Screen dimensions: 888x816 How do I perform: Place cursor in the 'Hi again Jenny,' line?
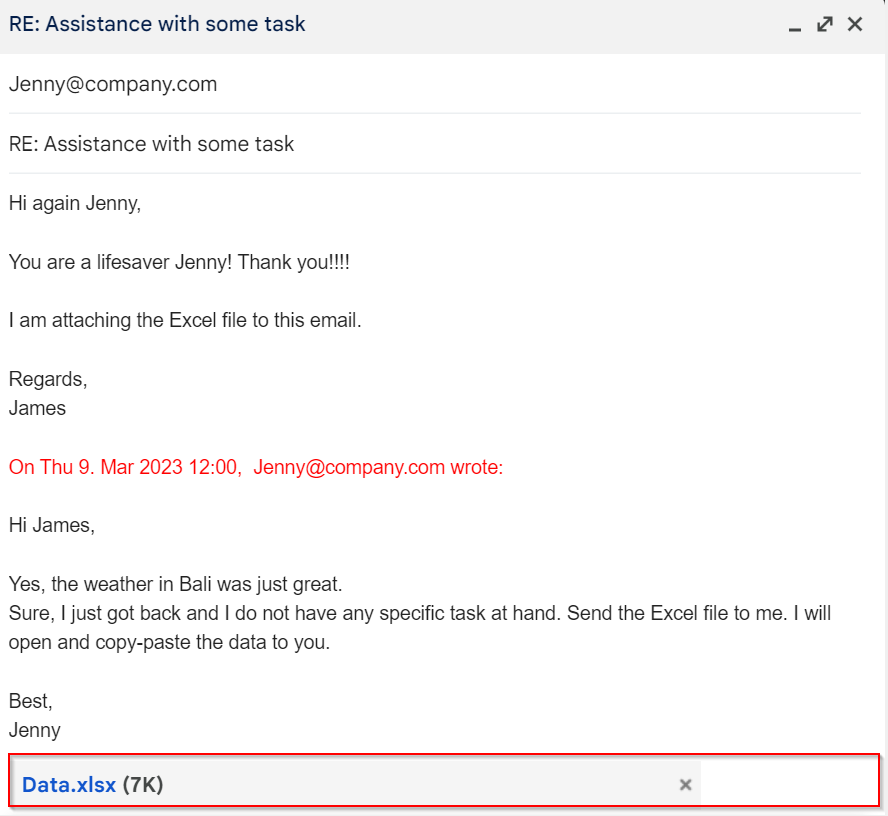75,204
